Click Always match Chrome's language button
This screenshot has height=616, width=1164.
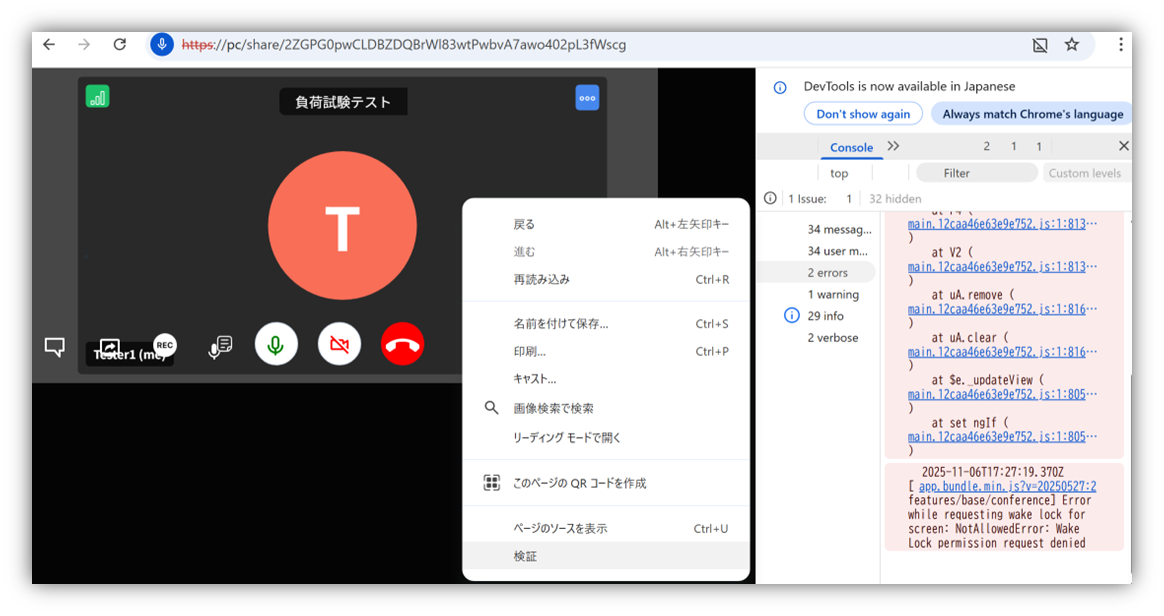pyautogui.click(x=1032, y=114)
